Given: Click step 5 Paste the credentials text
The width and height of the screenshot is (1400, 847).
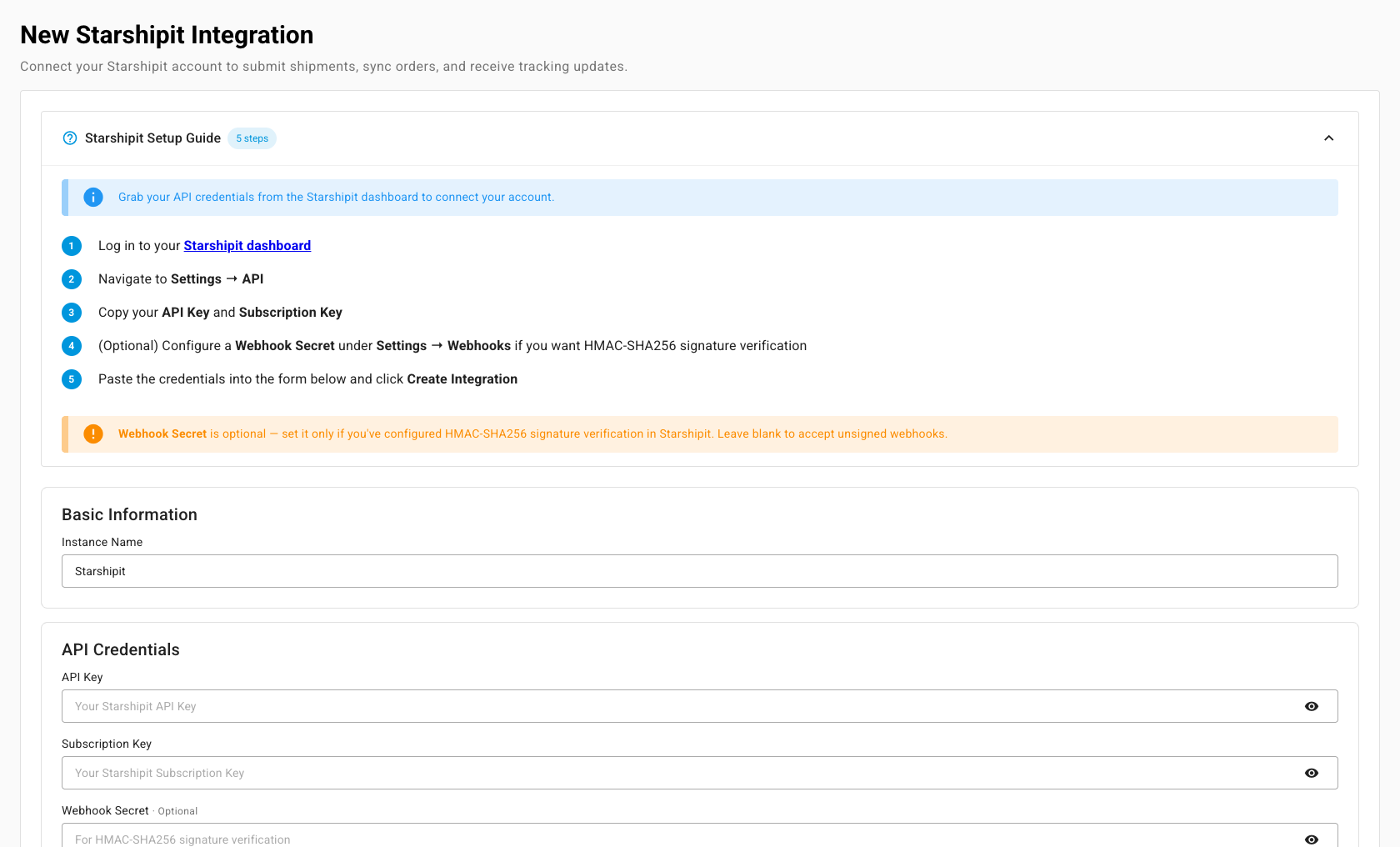Looking at the screenshot, I should (x=307, y=379).
